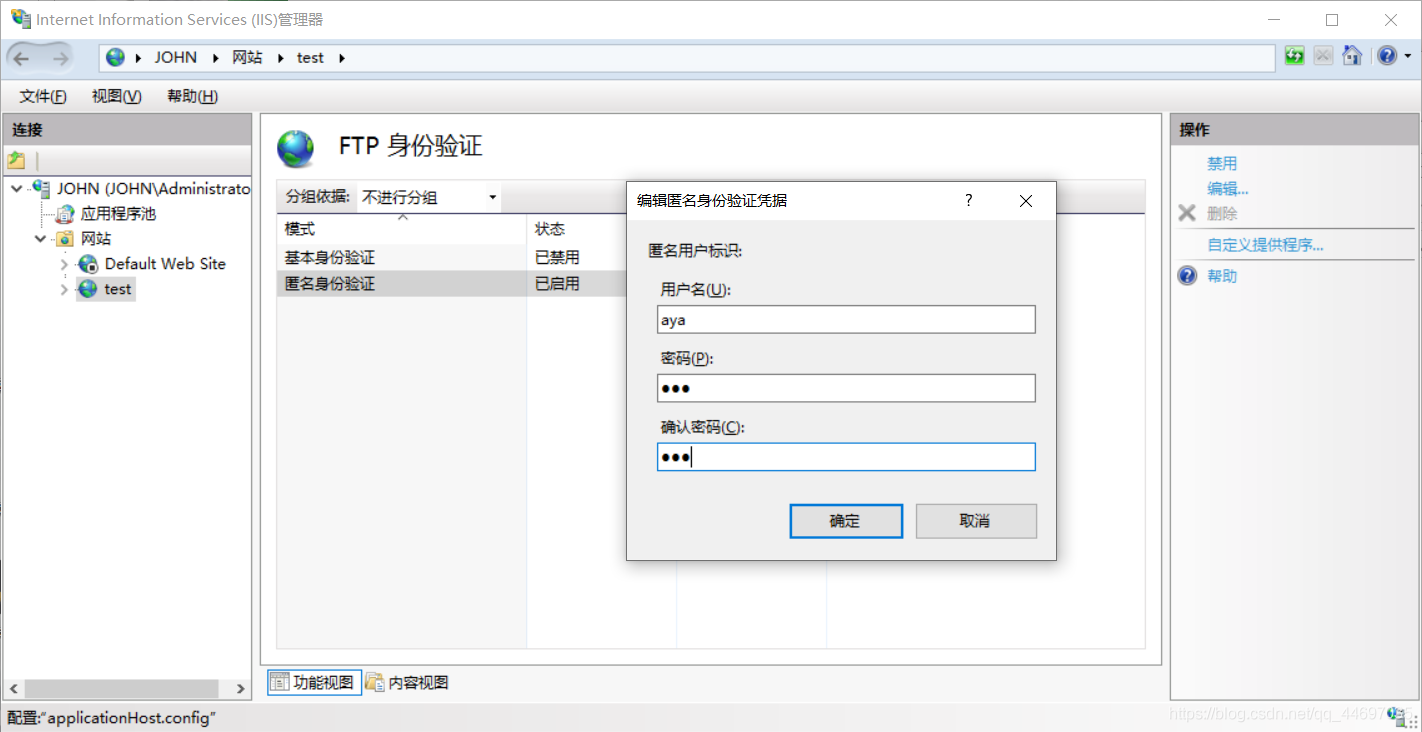Click the 自定义提供程序... link

1265,245
